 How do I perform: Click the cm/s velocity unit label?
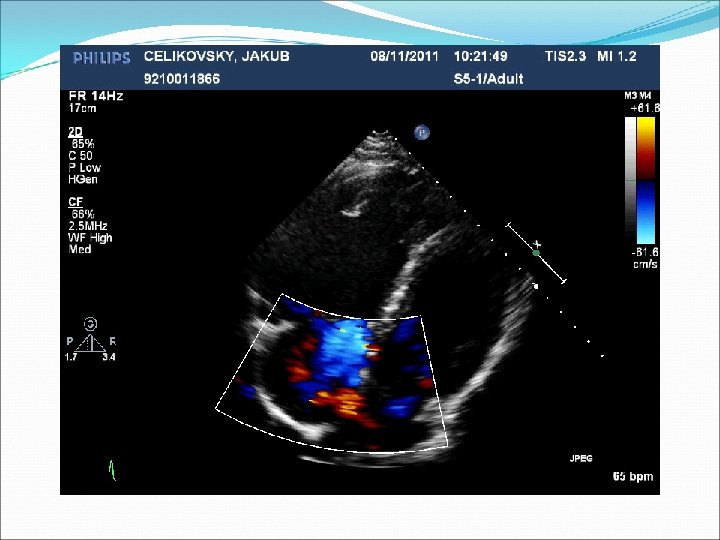pos(645,264)
